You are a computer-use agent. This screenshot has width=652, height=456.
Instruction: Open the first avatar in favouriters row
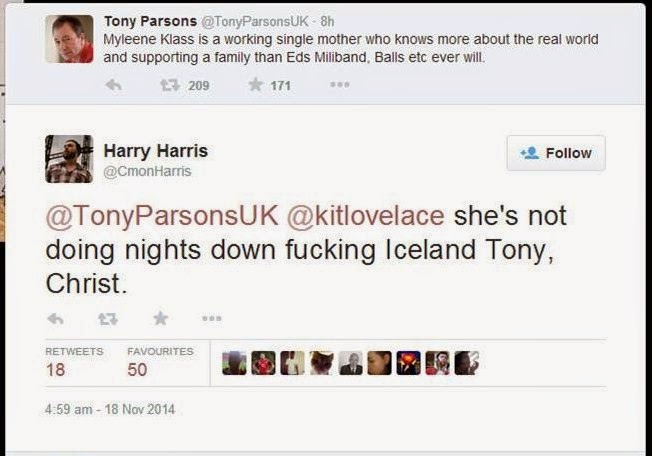pyautogui.click(x=234, y=363)
